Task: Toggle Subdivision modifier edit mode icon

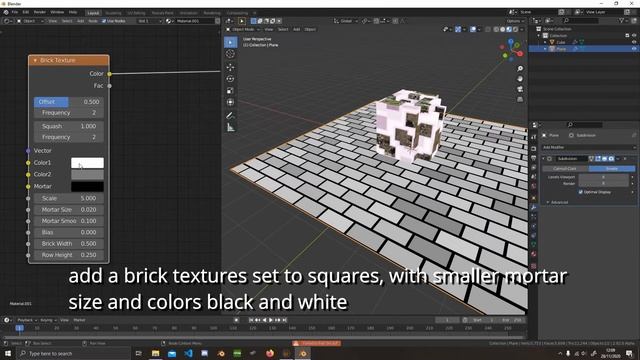Action: pos(598,158)
